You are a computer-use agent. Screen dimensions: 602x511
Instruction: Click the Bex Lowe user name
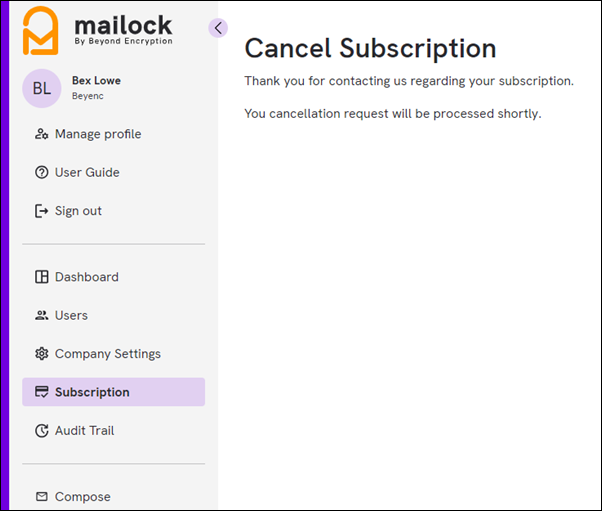click(x=96, y=81)
